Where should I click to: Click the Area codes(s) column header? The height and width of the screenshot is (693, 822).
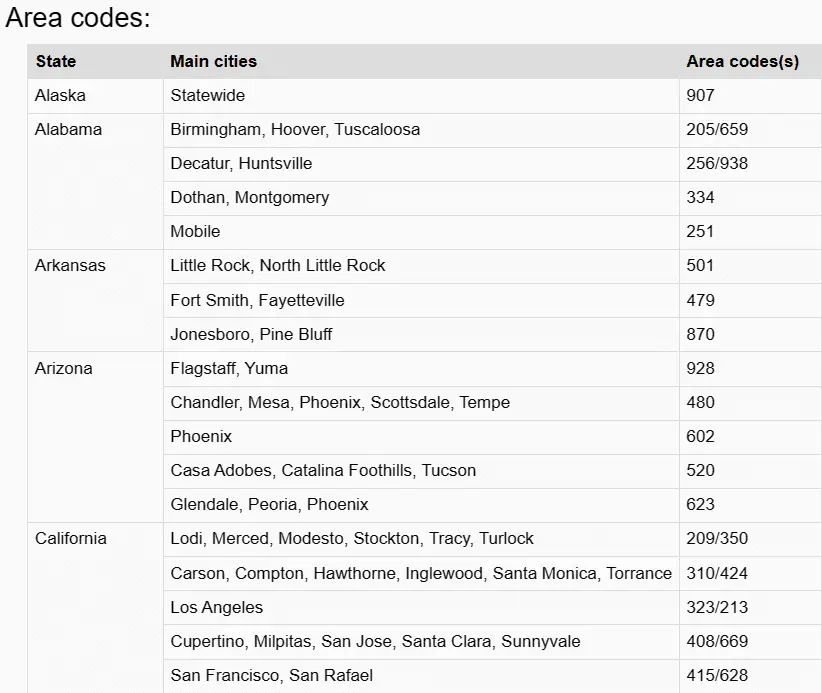point(750,61)
